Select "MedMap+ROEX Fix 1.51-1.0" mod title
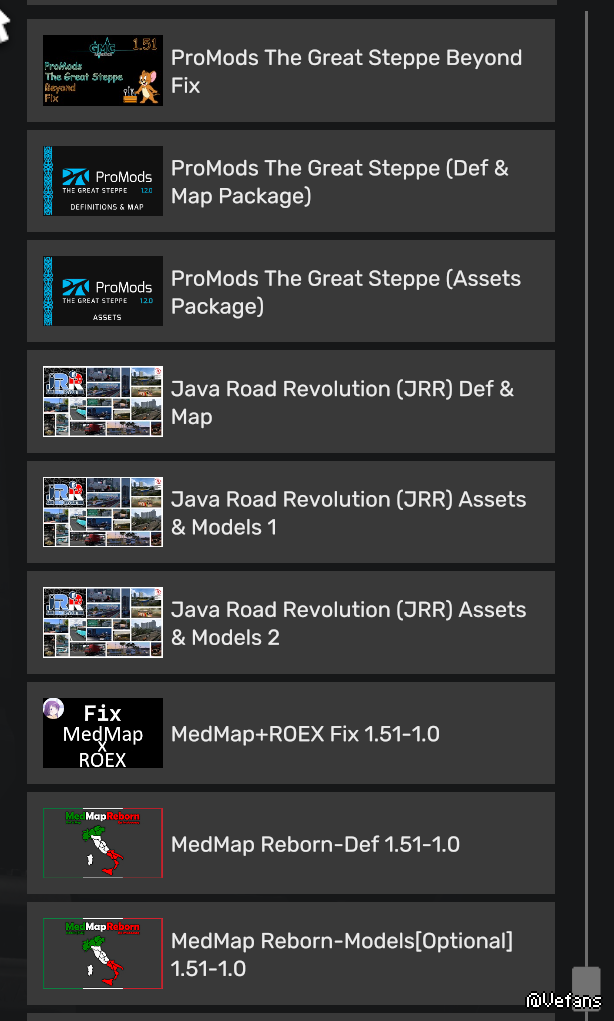This screenshot has width=614, height=1021. [x=305, y=734]
